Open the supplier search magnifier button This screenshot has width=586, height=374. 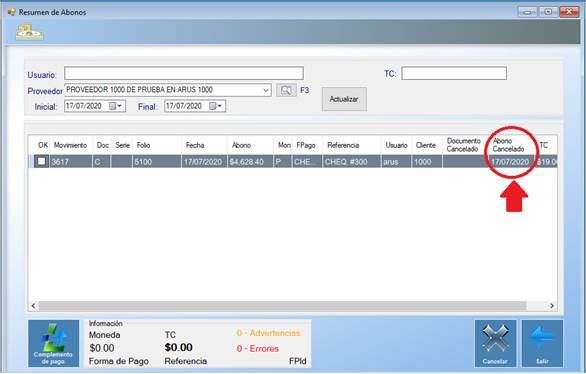click(x=286, y=90)
